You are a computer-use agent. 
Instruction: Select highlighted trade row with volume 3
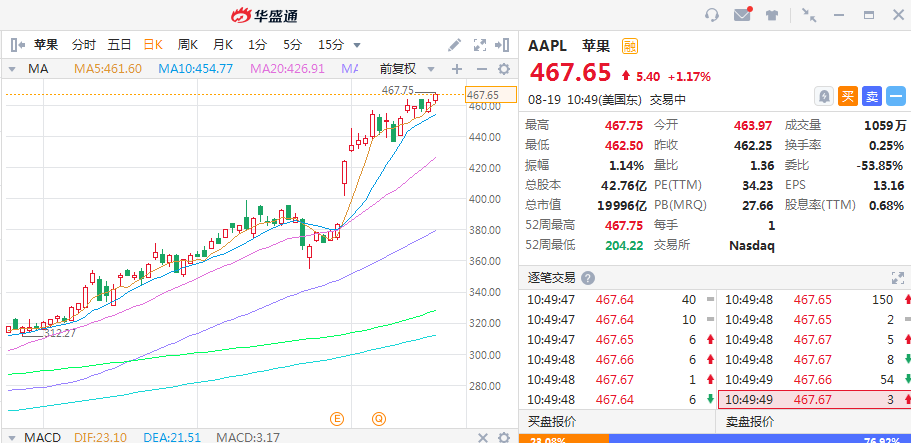pos(815,399)
